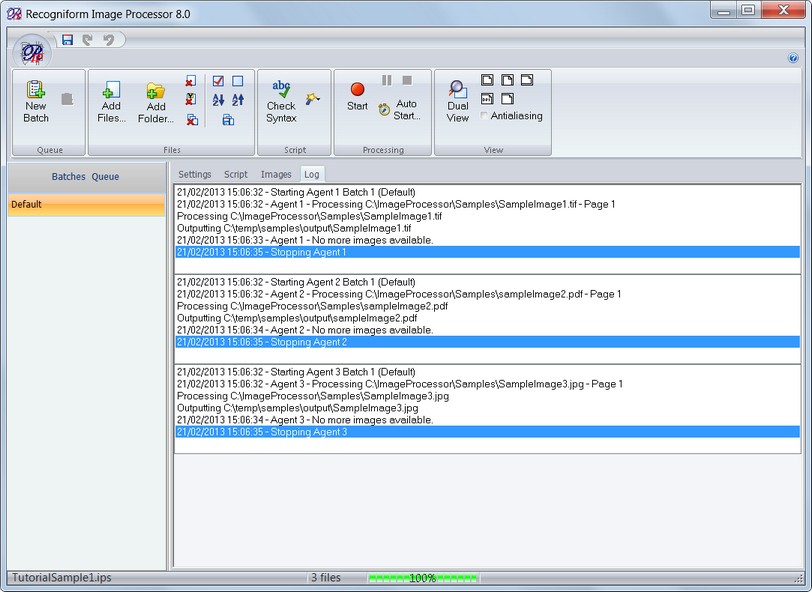The height and width of the screenshot is (592, 812).
Task: Click the third view layout icon
Action: [527, 80]
